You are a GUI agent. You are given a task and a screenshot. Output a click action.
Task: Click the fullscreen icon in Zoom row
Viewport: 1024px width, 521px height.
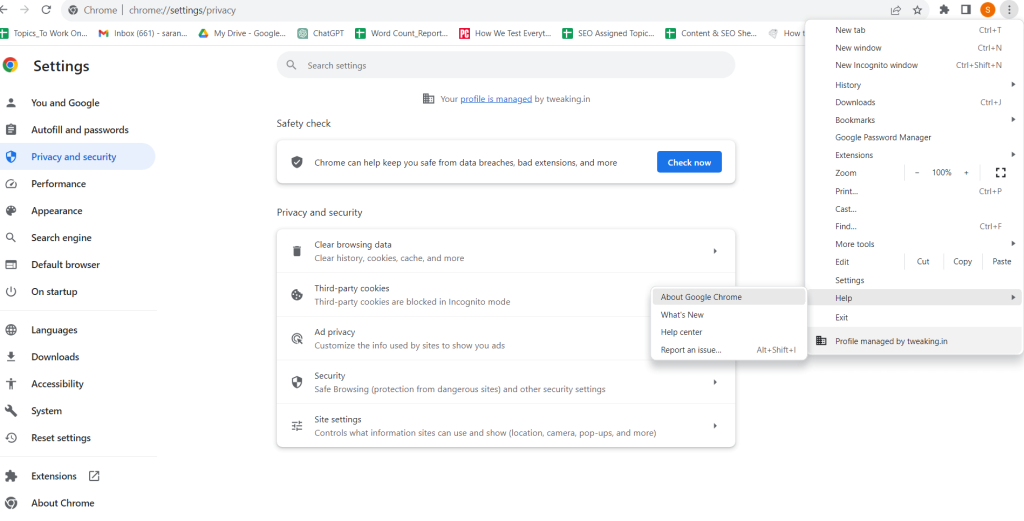1000,173
